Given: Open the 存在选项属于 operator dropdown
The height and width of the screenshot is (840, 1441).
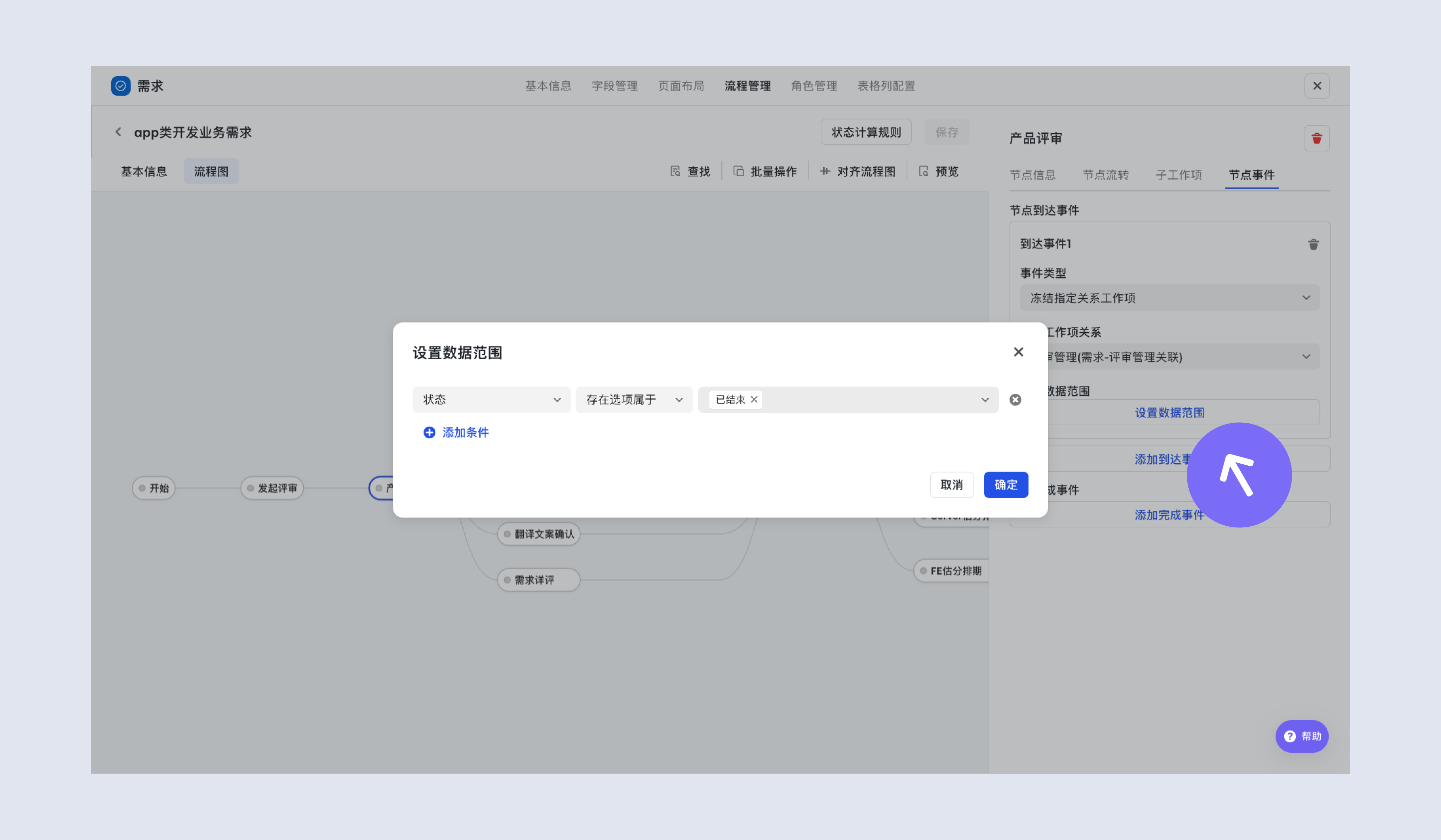Looking at the screenshot, I should (633, 399).
